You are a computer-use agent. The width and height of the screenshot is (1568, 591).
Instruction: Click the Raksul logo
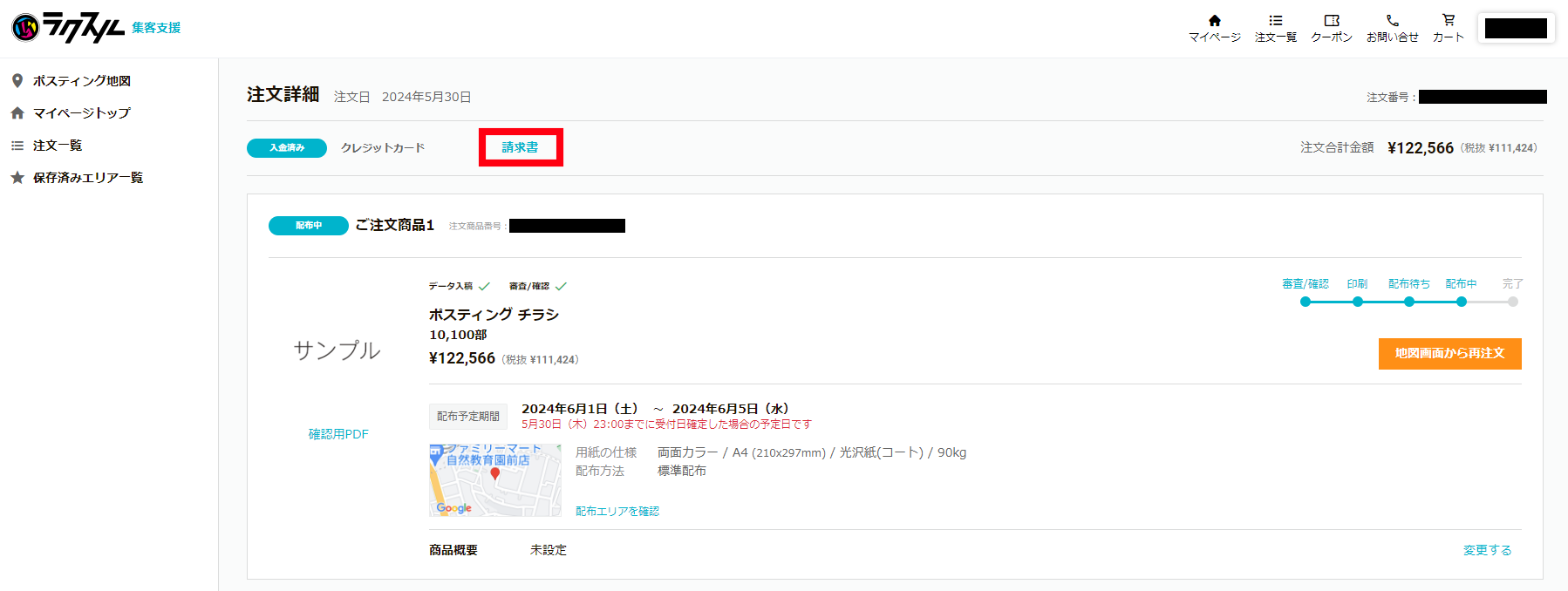[69, 28]
